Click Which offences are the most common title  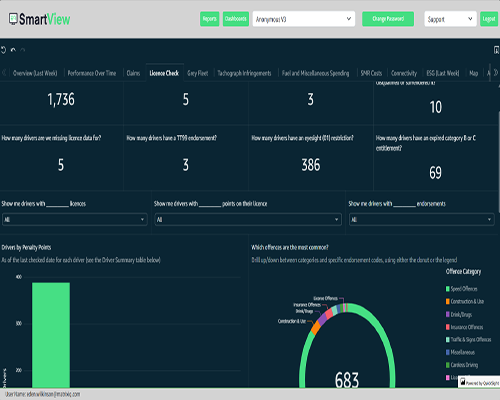click(x=290, y=247)
